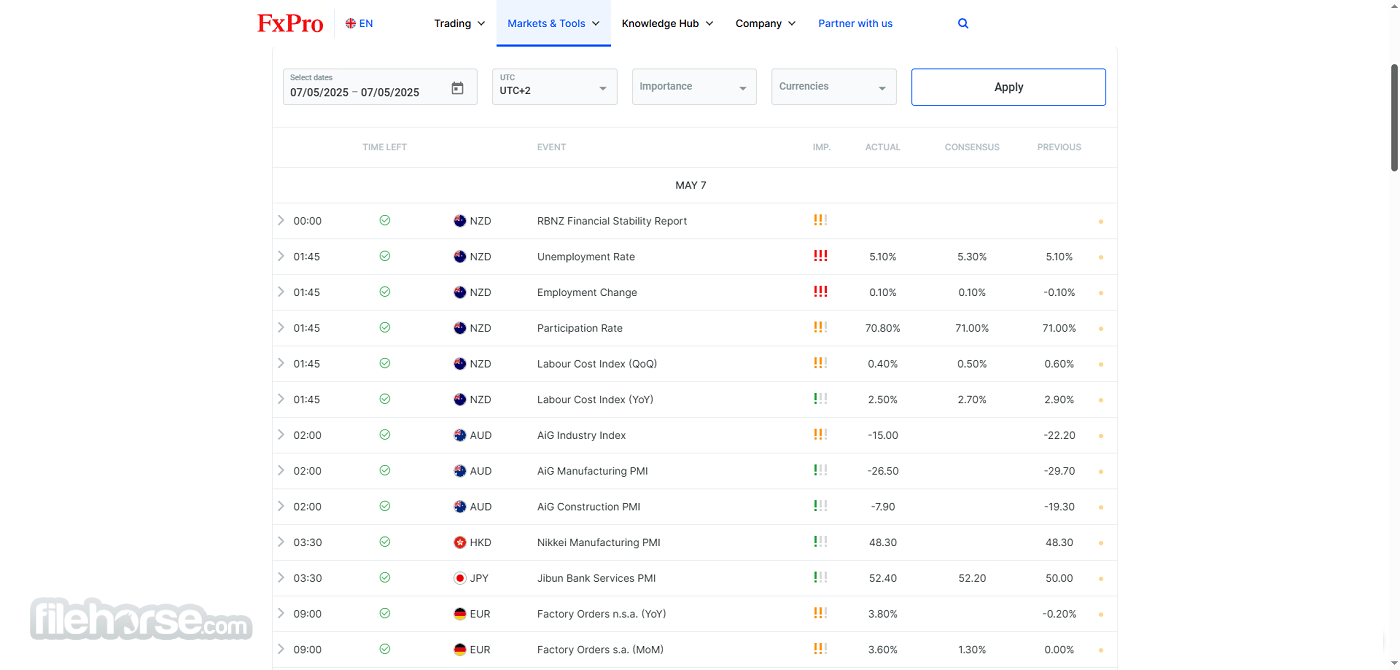
Task: Click importance marks for Factory Orders s.a. (MoM)
Action: pos(820,649)
